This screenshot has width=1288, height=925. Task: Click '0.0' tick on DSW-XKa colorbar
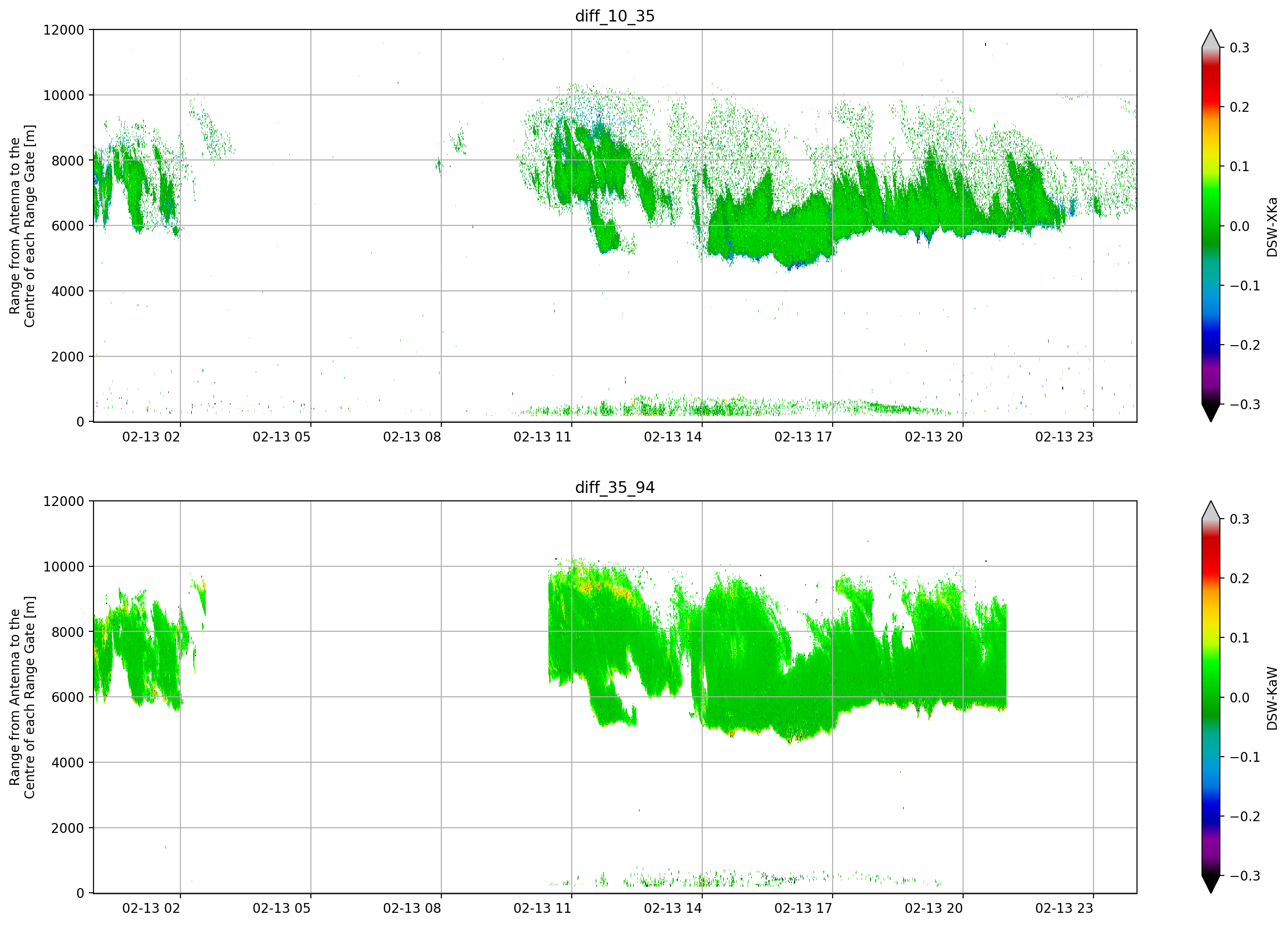point(1239,227)
